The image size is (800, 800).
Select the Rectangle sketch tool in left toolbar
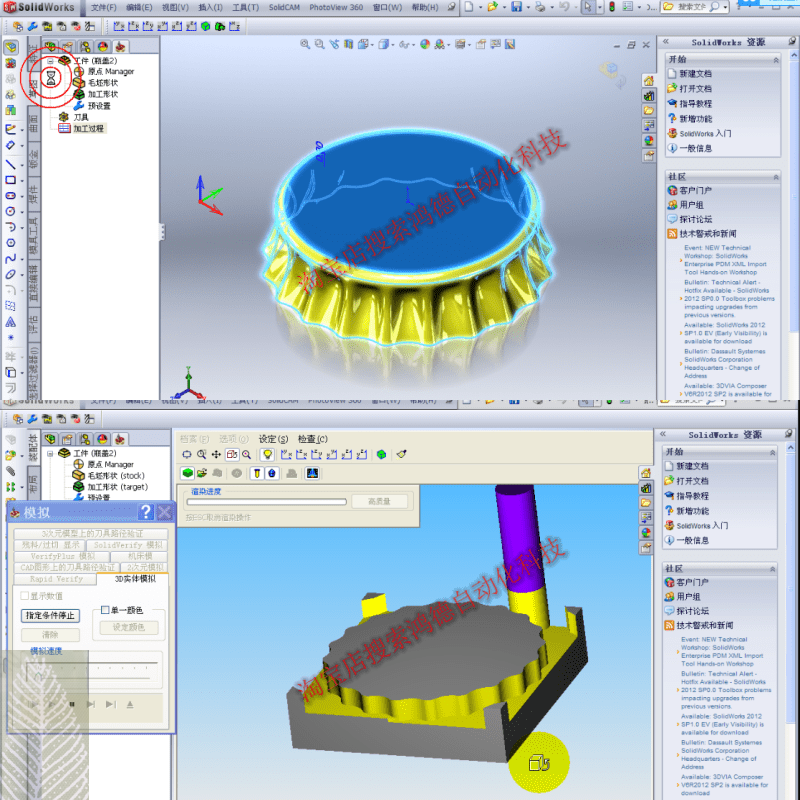coord(10,180)
